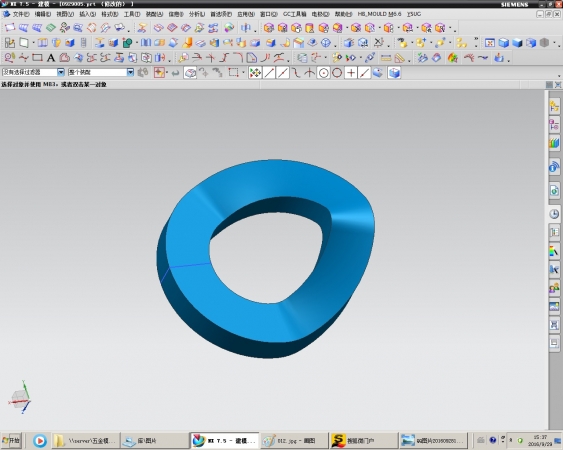Open dropdown arrow beside Datum Plane icon
Image resolution: width=563 pixels, height=450 pixels.
pyautogui.click(x=33, y=43)
